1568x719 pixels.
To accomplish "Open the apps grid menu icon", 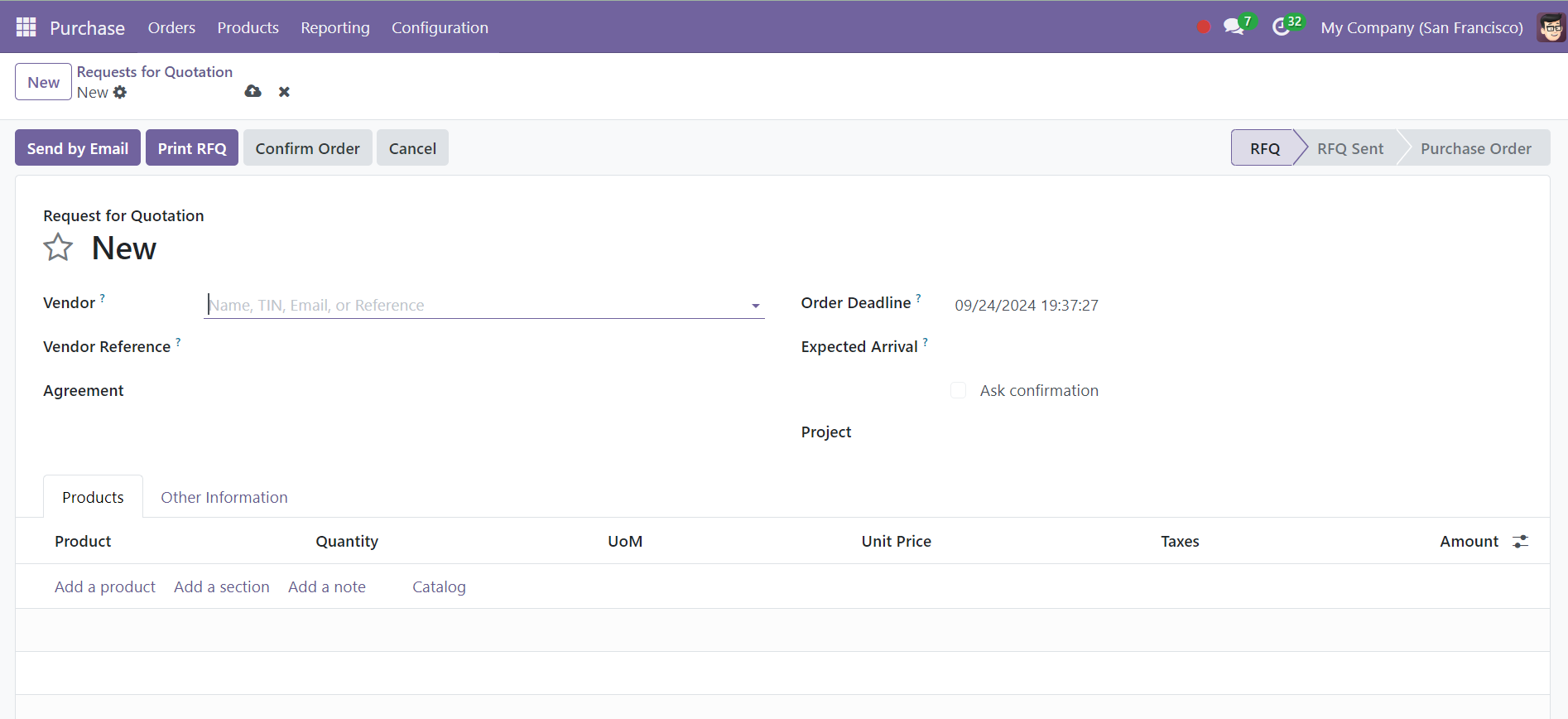I will pos(26,27).
